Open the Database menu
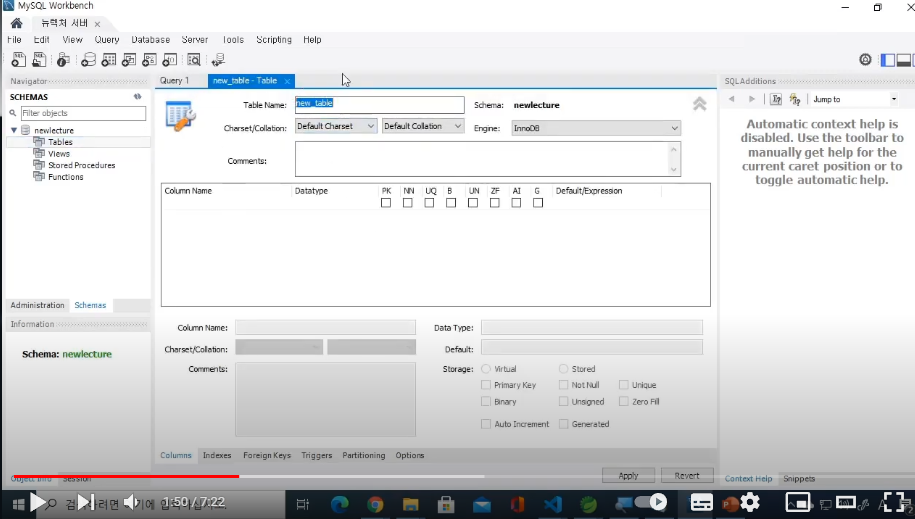Viewport: 915px width, 519px height. [151, 40]
